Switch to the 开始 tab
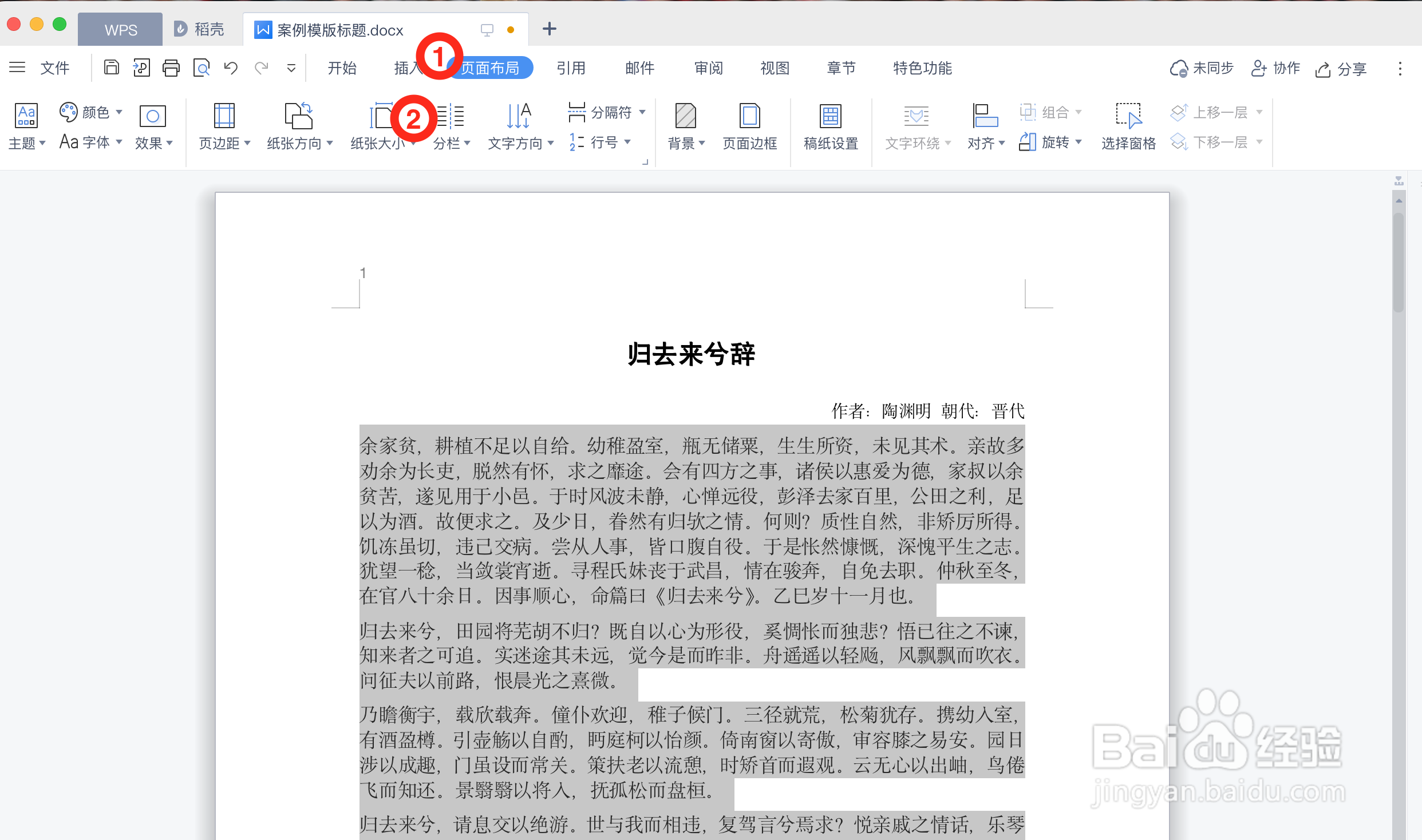This screenshot has height=840, width=1422. point(342,68)
